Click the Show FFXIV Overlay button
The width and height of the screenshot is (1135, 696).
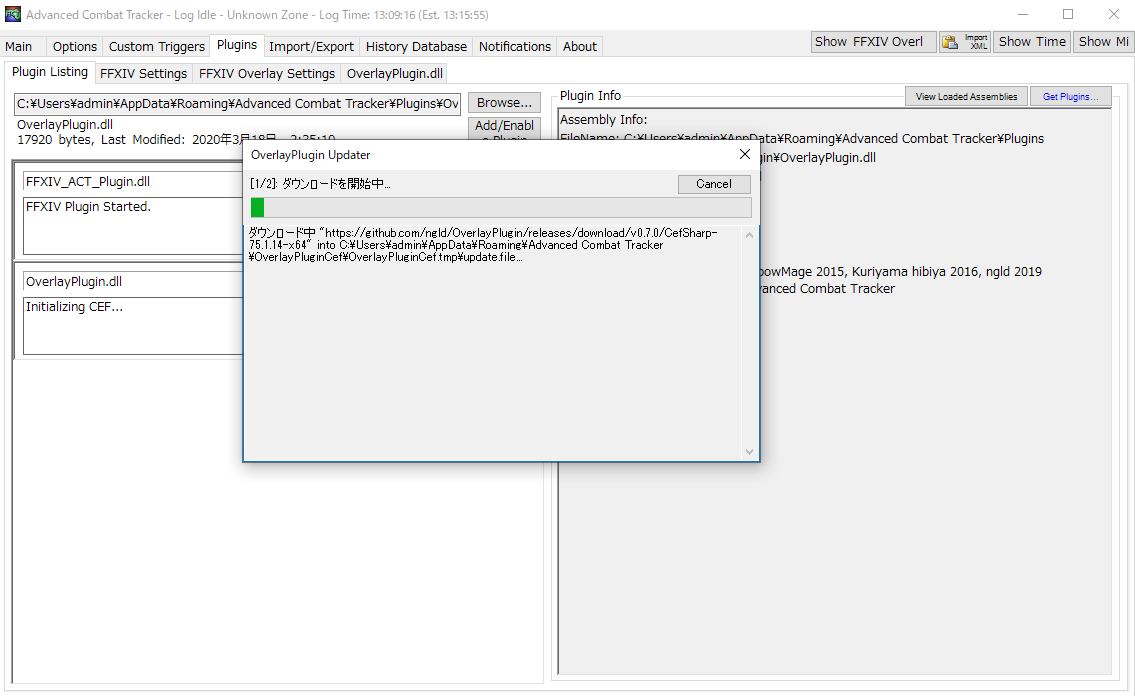(x=874, y=42)
